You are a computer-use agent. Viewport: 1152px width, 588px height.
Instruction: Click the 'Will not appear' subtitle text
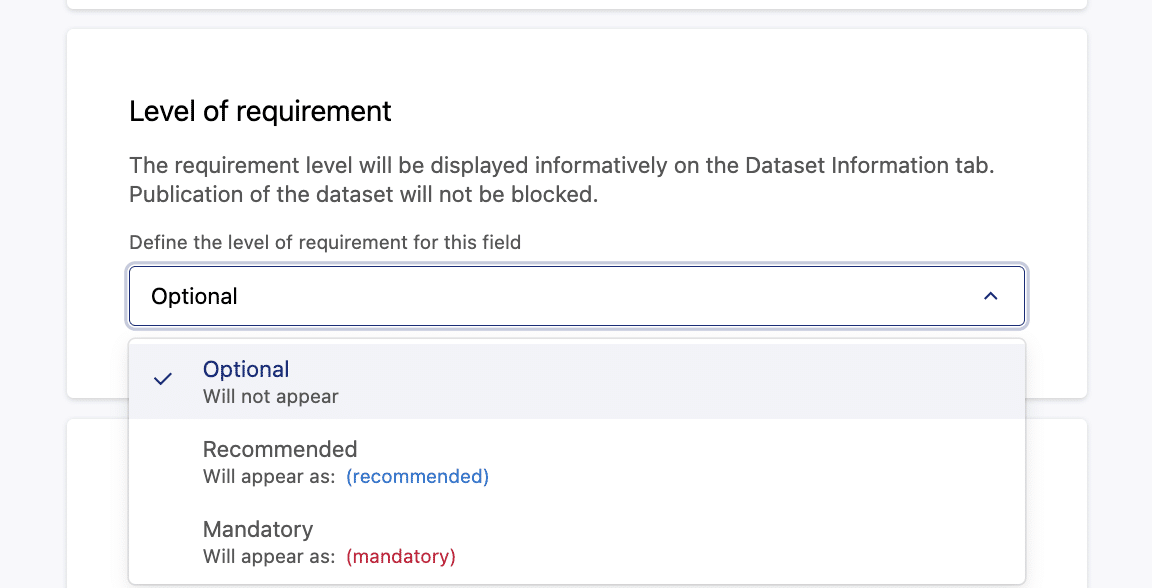(270, 396)
